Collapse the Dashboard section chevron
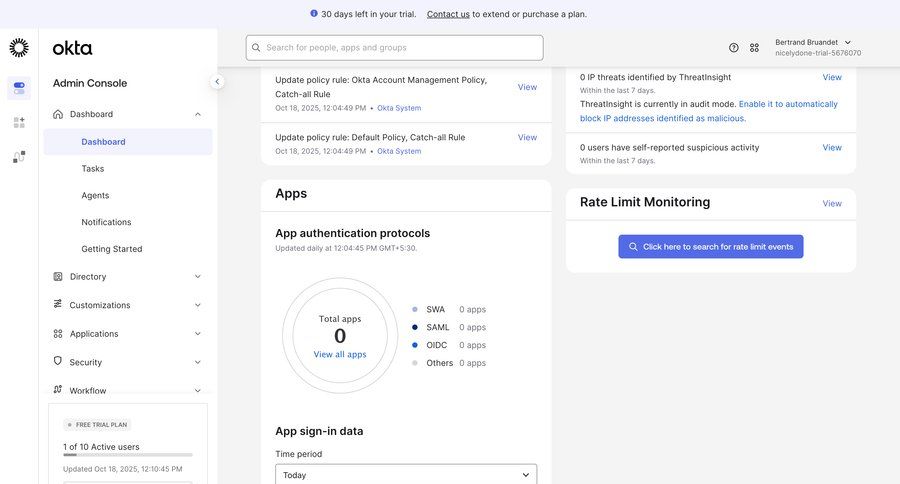Image resolution: width=900 pixels, height=484 pixels. coord(197,114)
